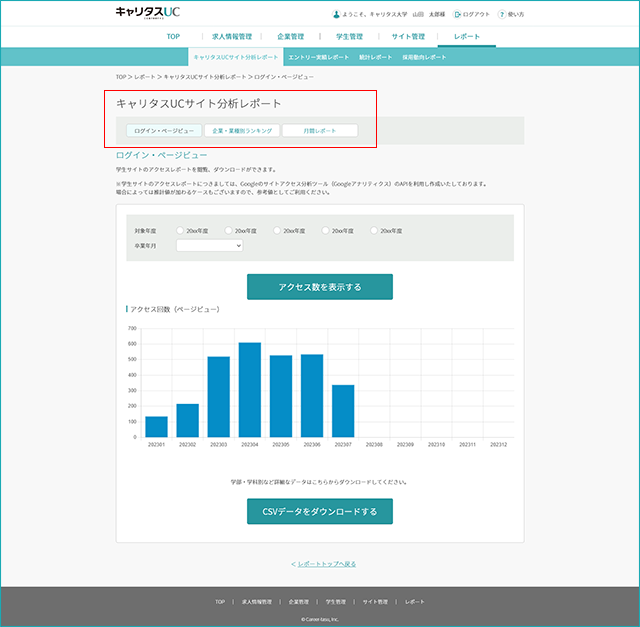Click レポート in the breadcrumb trail
The height and width of the screenshot is (627, 640).
(145, 77)
